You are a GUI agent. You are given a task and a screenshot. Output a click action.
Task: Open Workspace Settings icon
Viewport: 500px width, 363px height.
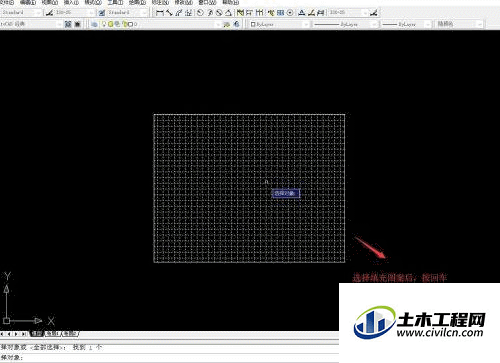[68, 24]
